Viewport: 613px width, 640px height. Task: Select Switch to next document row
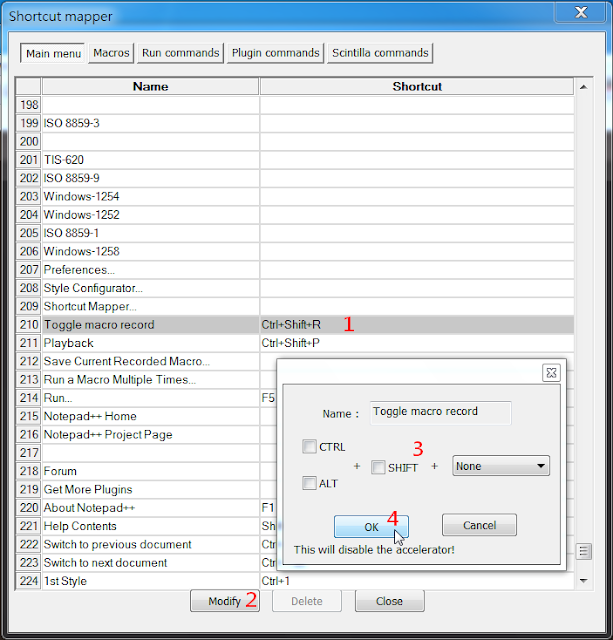(146, 563)
